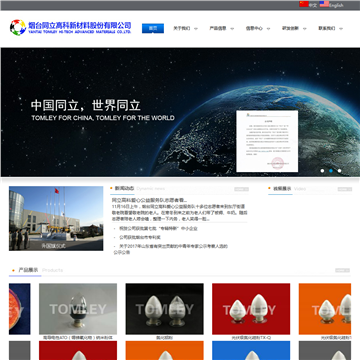Select the first banner slide dot

(x=322, y=171)
